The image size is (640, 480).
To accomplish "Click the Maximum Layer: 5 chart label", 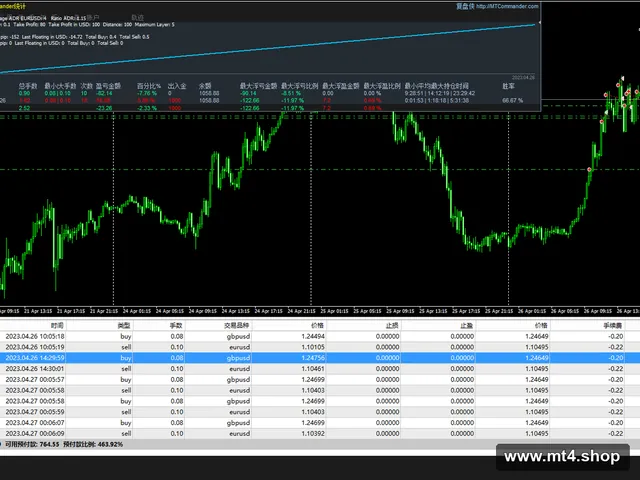I will pyautogui.click(x=154, y=24).
